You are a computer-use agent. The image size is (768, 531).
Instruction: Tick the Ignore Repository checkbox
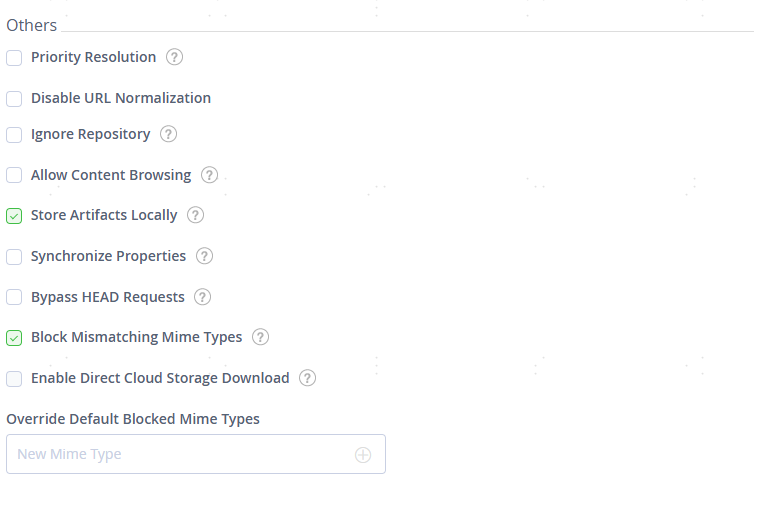tap(14, 135)
